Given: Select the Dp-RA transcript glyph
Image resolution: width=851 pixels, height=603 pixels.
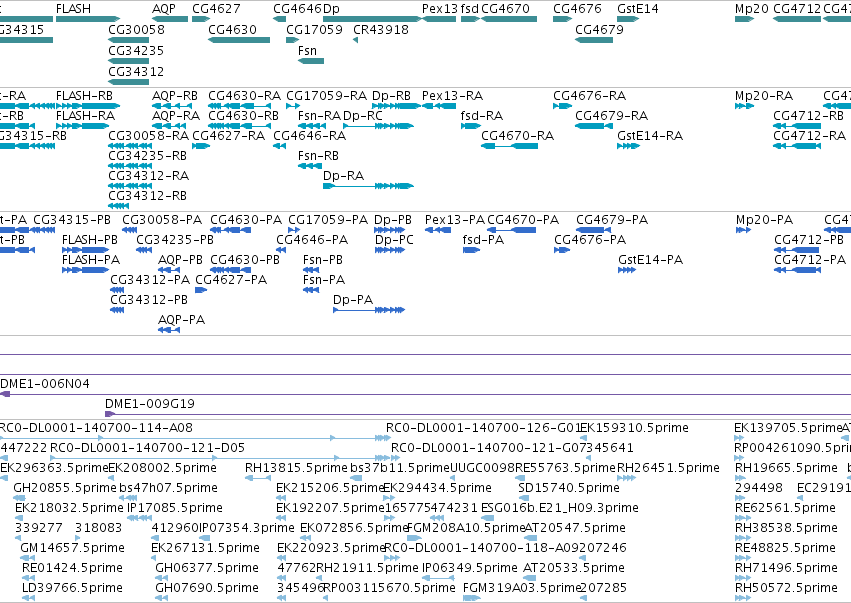Looking at the screenshot, I should click(x=368, y=186).
